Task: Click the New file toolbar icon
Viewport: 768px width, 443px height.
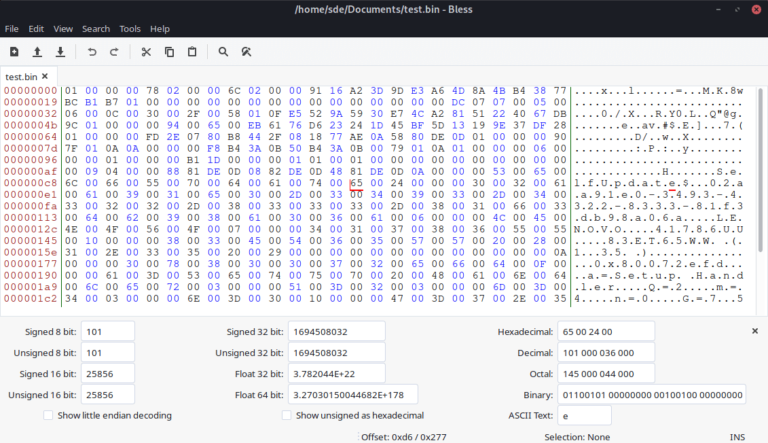Action: tap(14, 51)
